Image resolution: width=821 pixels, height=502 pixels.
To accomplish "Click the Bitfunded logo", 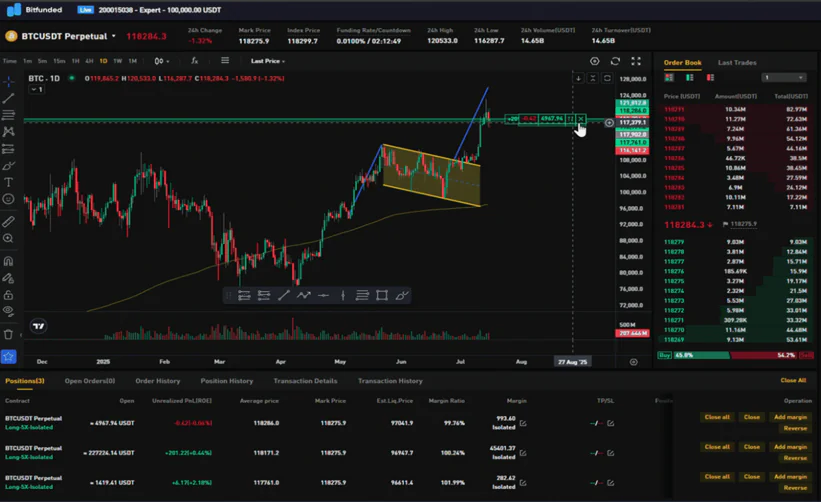I will click(x=35, y=9).
